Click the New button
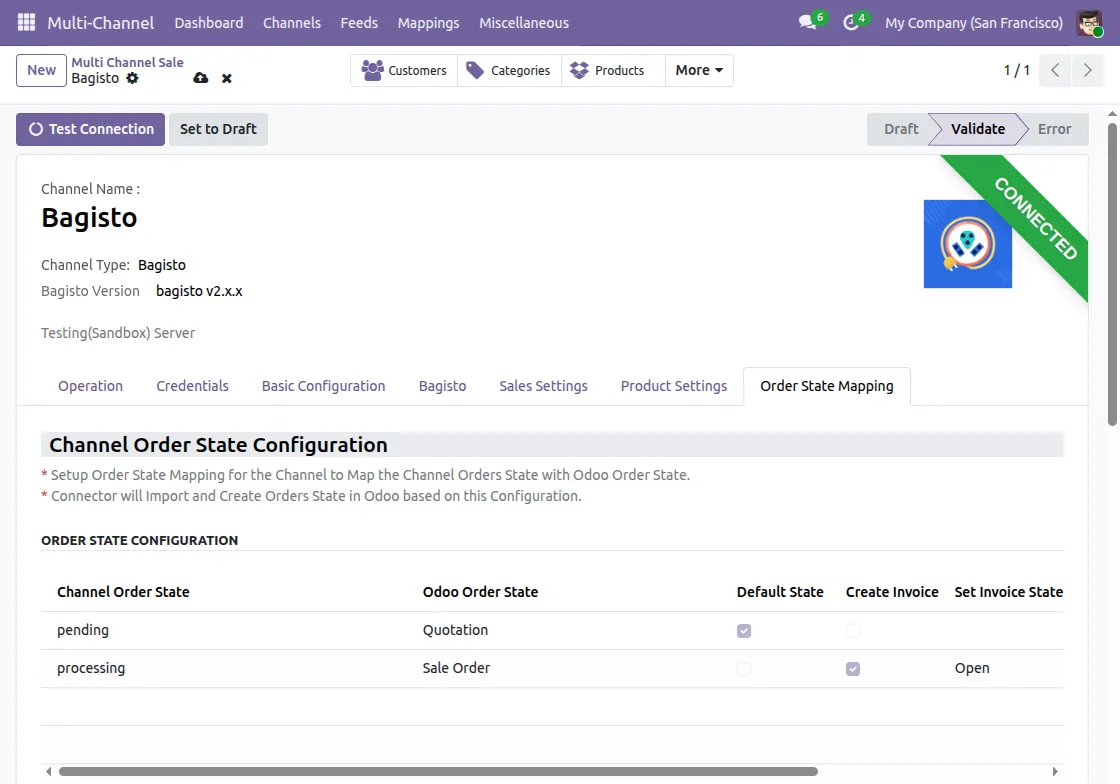1120x784 pixels. pyautogui.click(x=41, y=70)
